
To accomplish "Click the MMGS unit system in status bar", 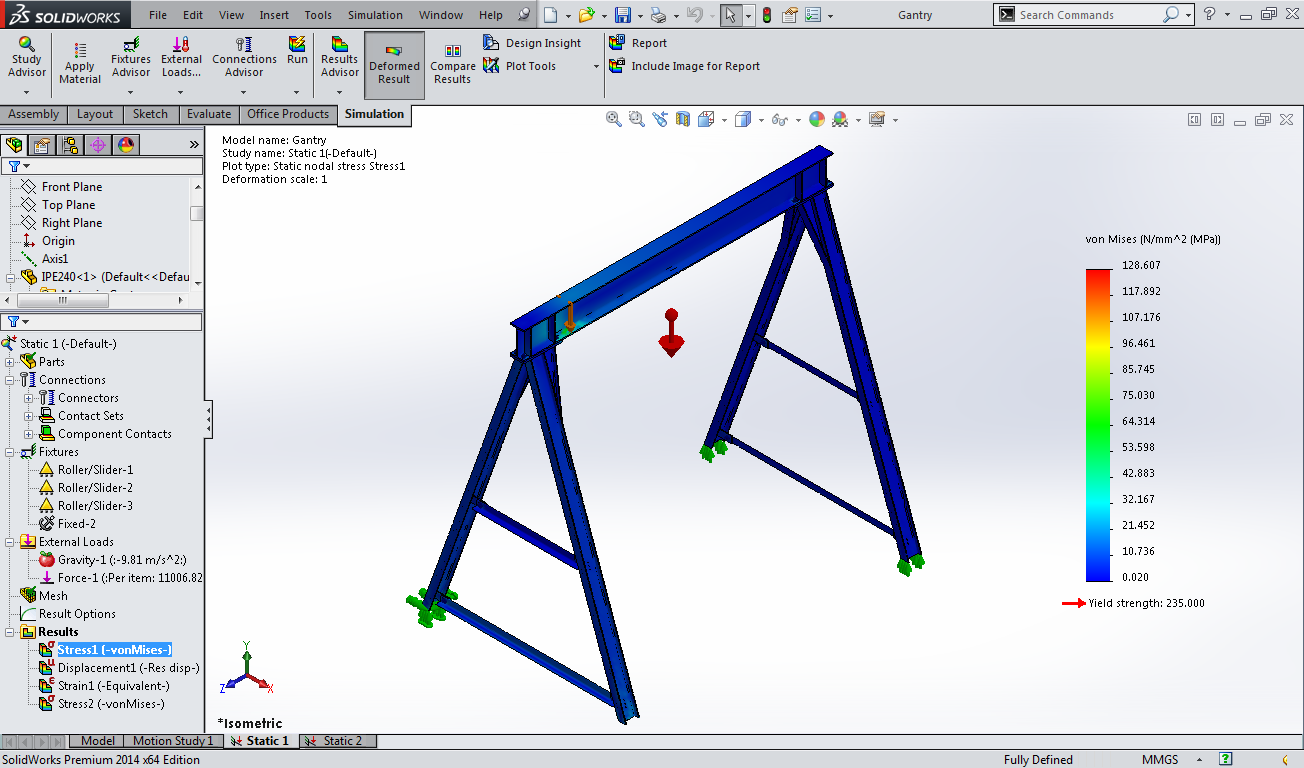I will click(x=1160, y=760).
